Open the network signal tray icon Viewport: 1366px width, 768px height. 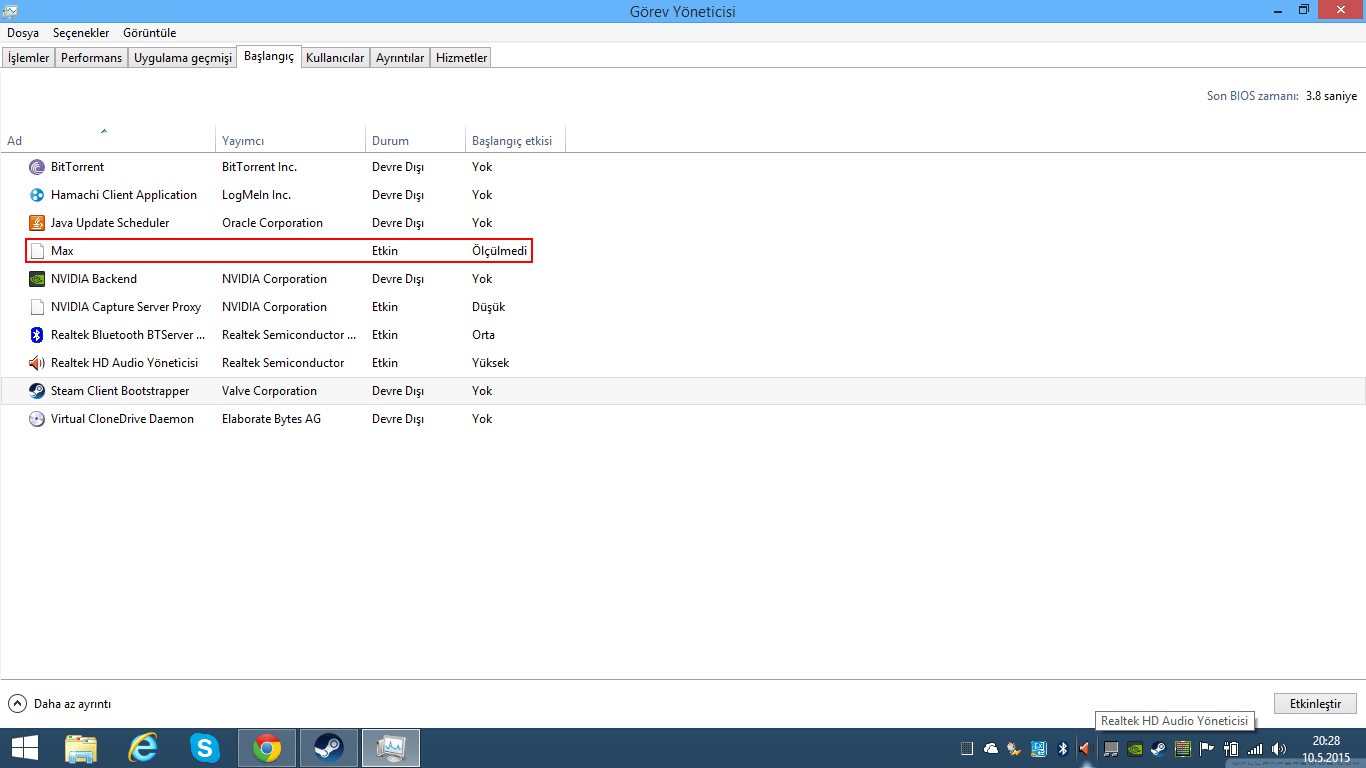1255,748
